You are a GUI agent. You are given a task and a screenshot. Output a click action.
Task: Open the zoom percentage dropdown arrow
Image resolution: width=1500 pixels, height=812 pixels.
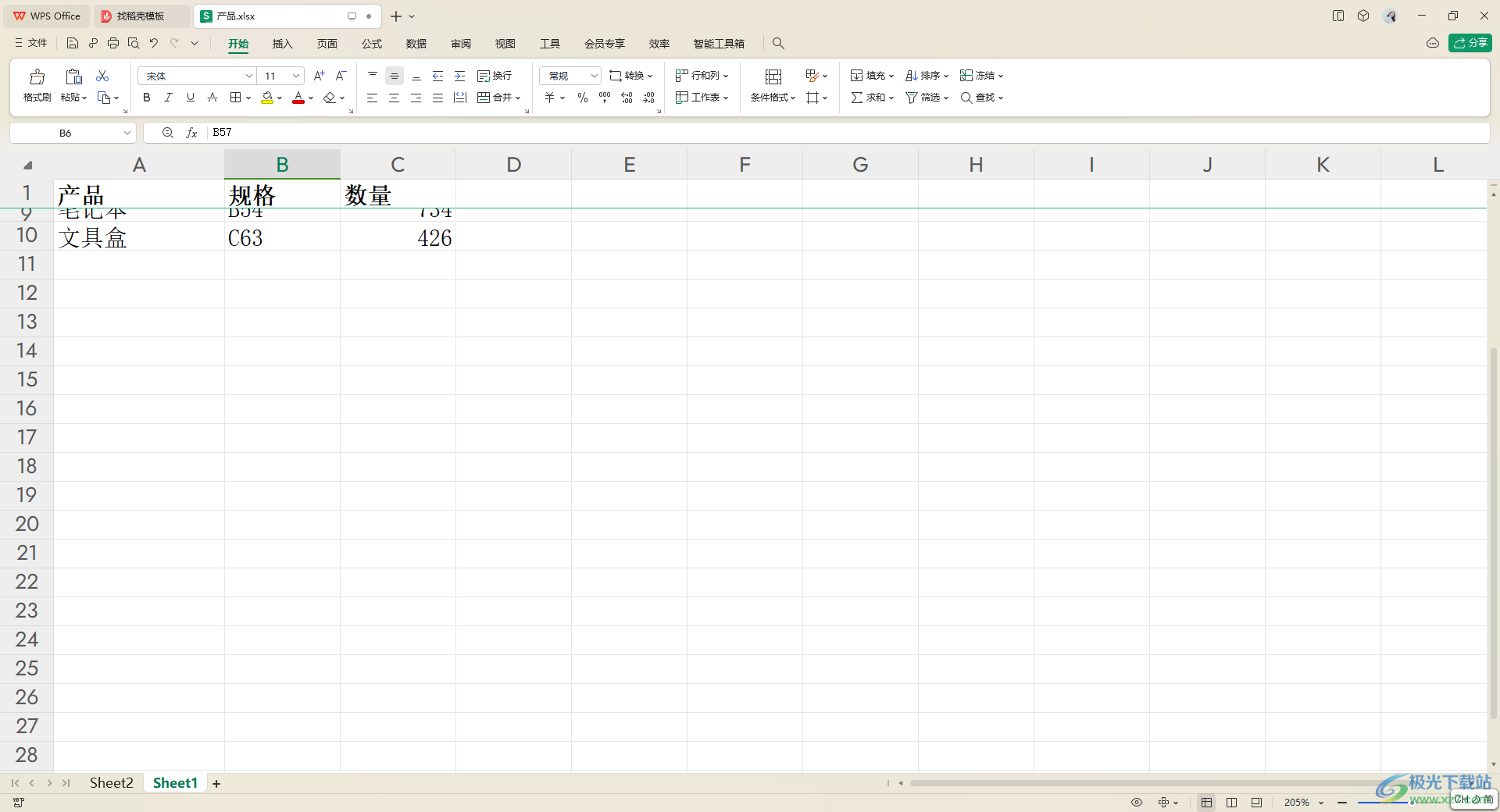pyautogui.click(x=1321, y=802)
